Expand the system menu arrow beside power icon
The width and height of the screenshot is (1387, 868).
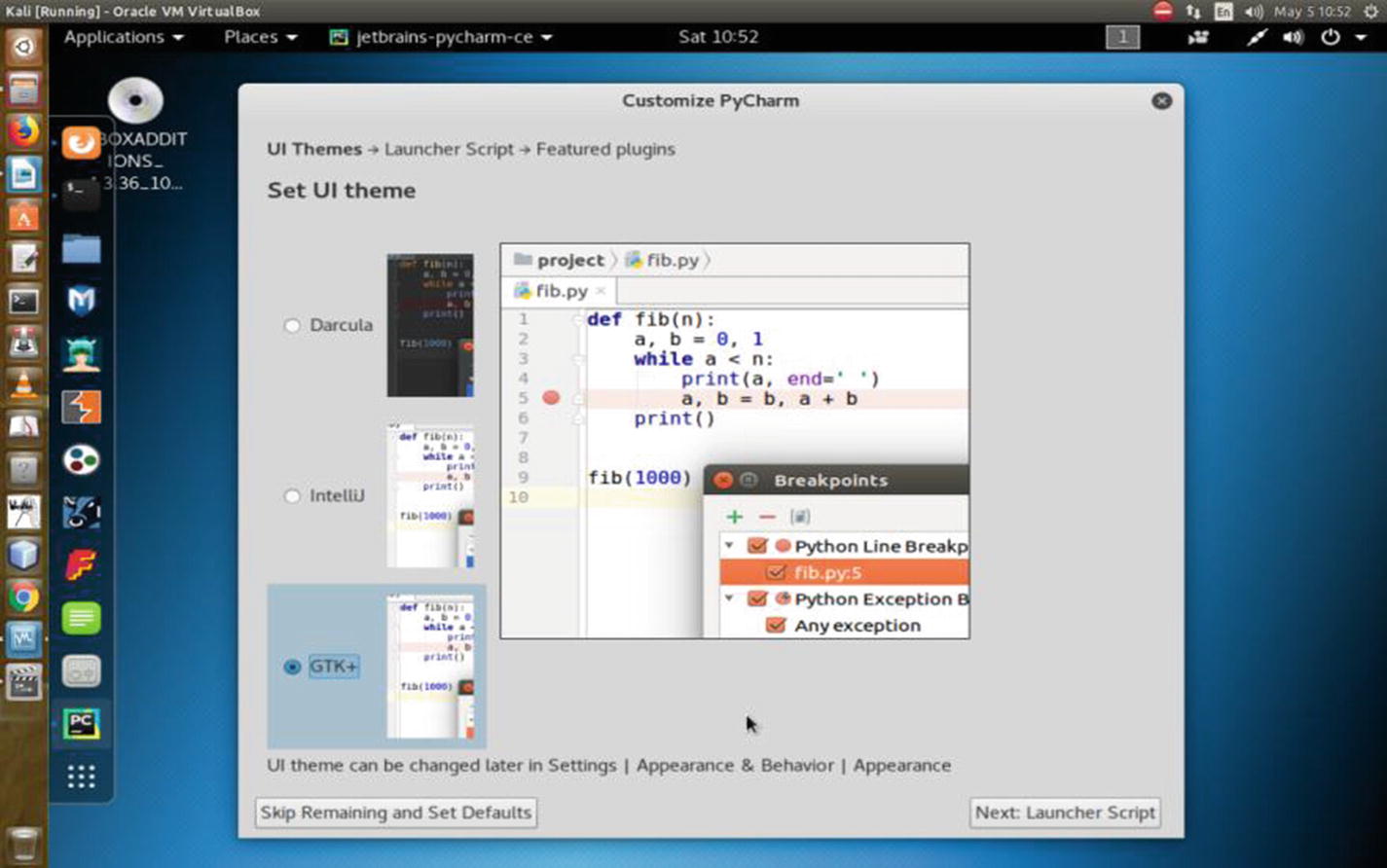coord(1361,38)
